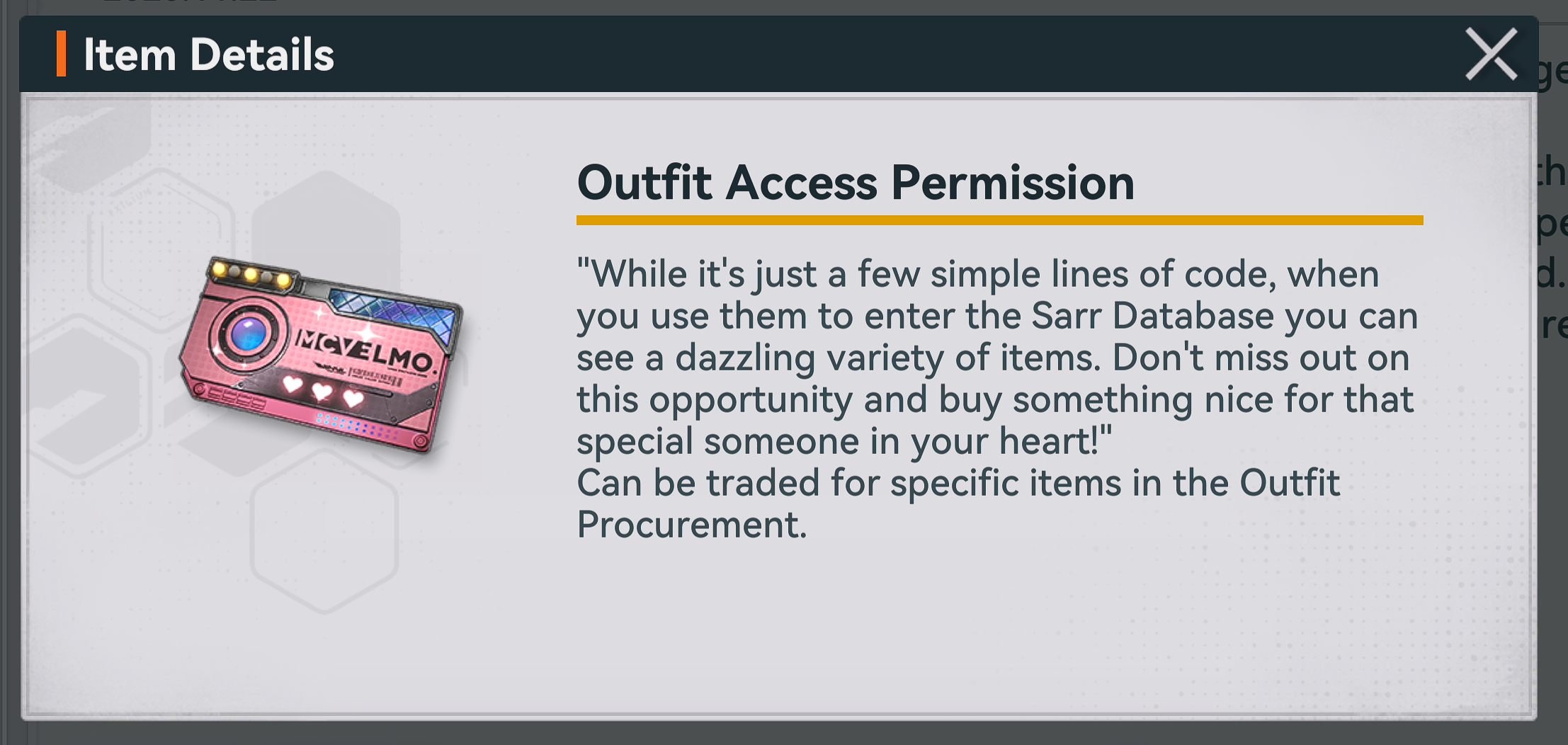This screenshot has width=1568, height=745.
Task: Click the "Sarr Database" text in the description
Action: 1152,316
